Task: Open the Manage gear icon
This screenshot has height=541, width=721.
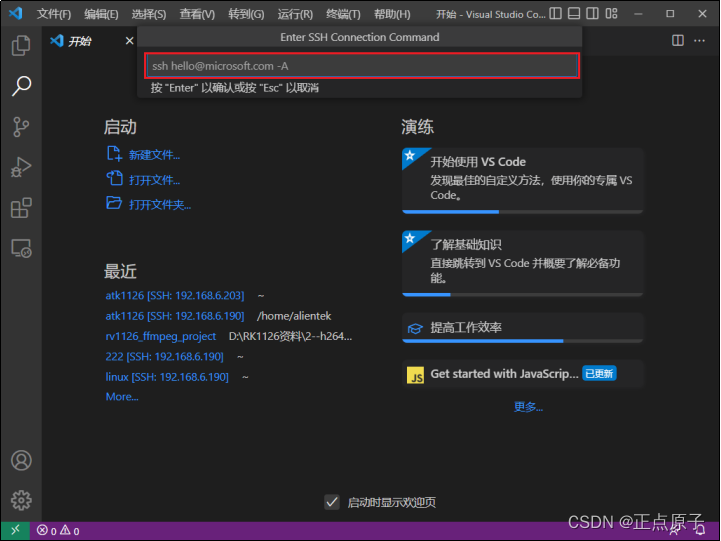Action: [21, 500]
